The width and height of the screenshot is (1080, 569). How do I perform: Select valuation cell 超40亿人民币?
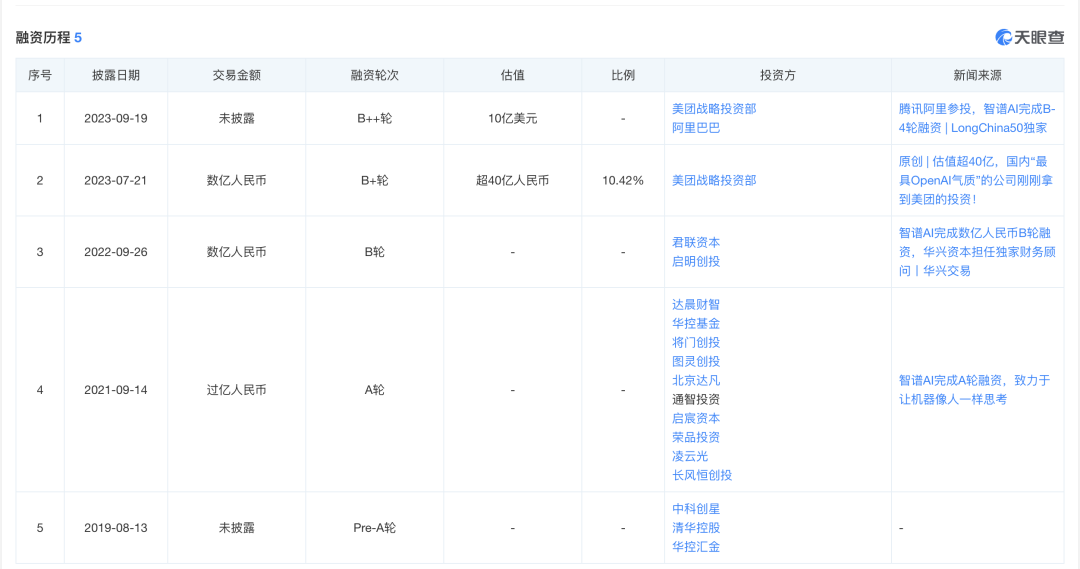(512, 180)
